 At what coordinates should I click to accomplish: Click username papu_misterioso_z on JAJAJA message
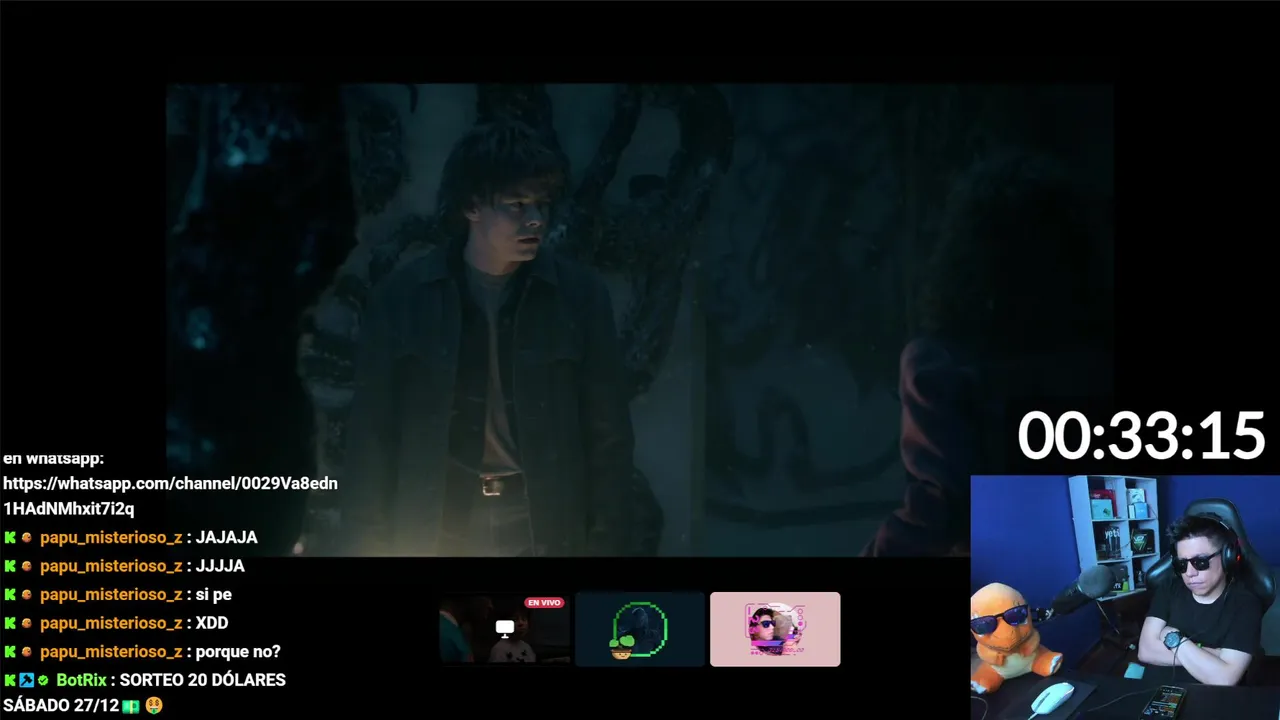tap(111, 537)
